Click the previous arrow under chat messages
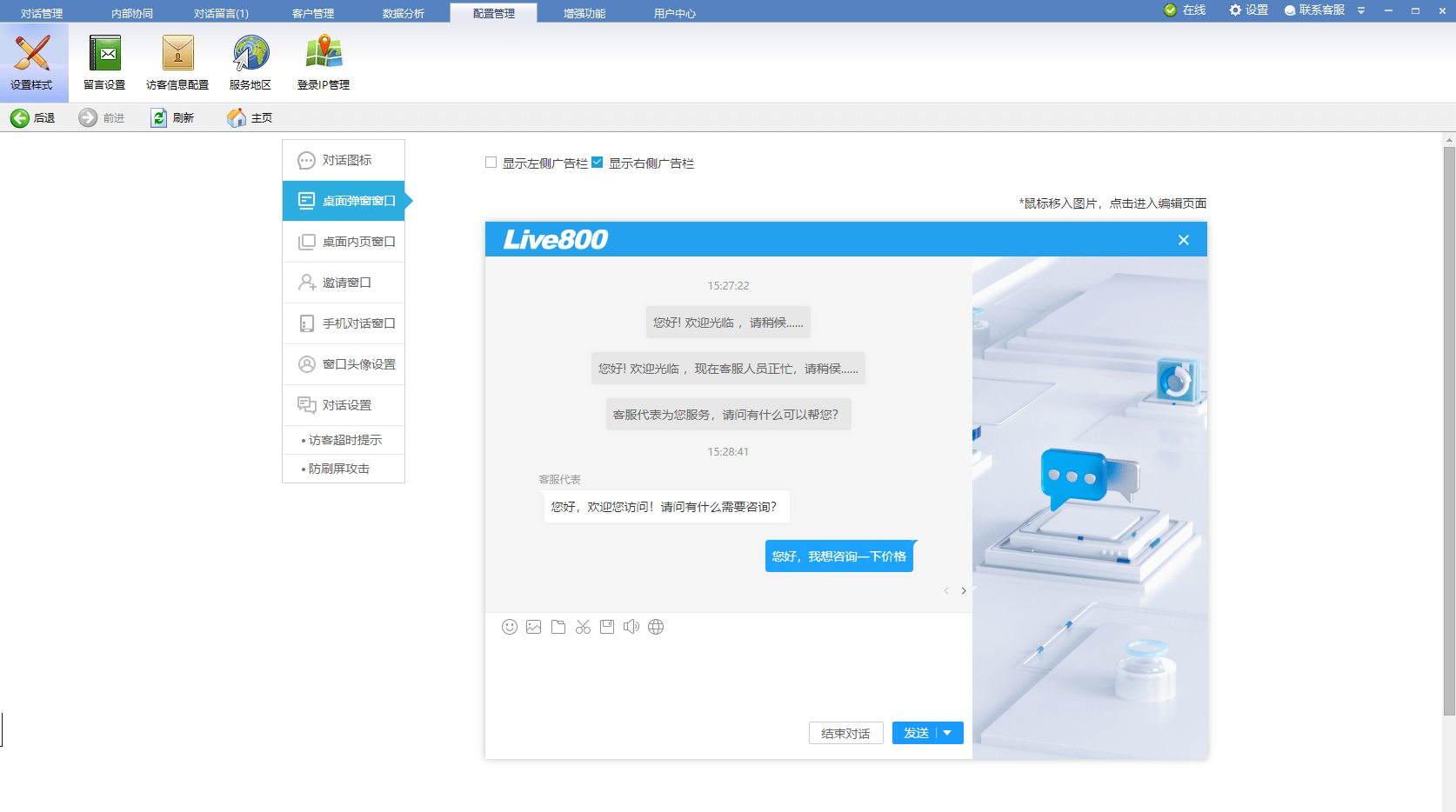The image size is (1456, 812). coord(946,591)
